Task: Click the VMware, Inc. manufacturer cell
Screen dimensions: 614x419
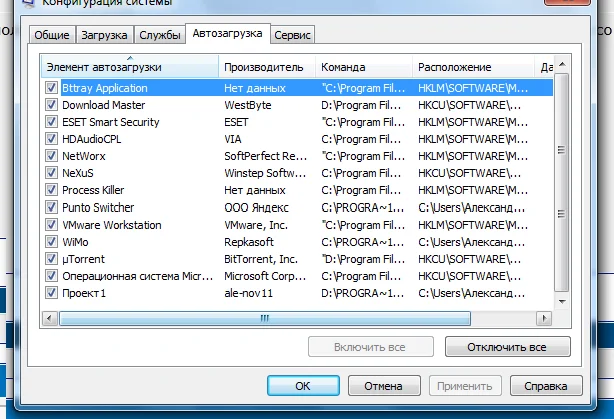Action: point(256,225)
